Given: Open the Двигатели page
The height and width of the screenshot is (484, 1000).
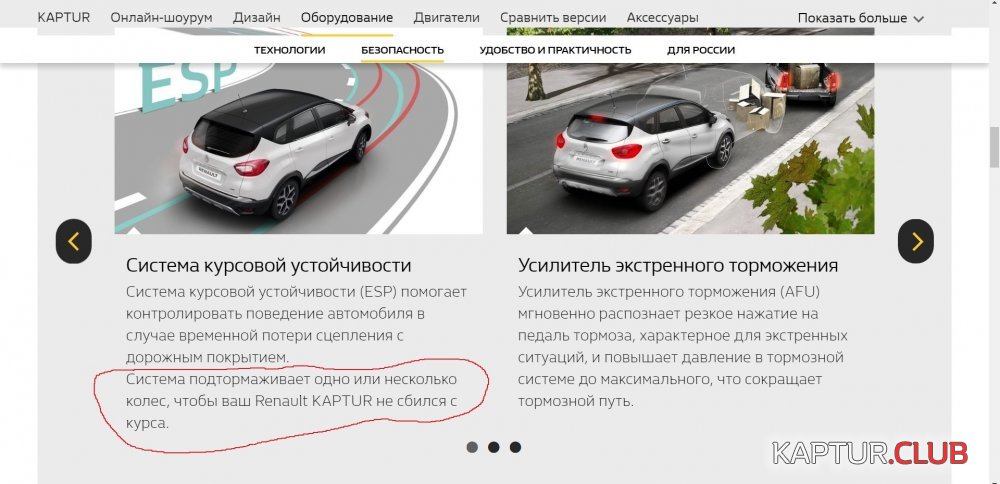Looking at the screenshot, I should pyautogui.click(x=446, y=18).
